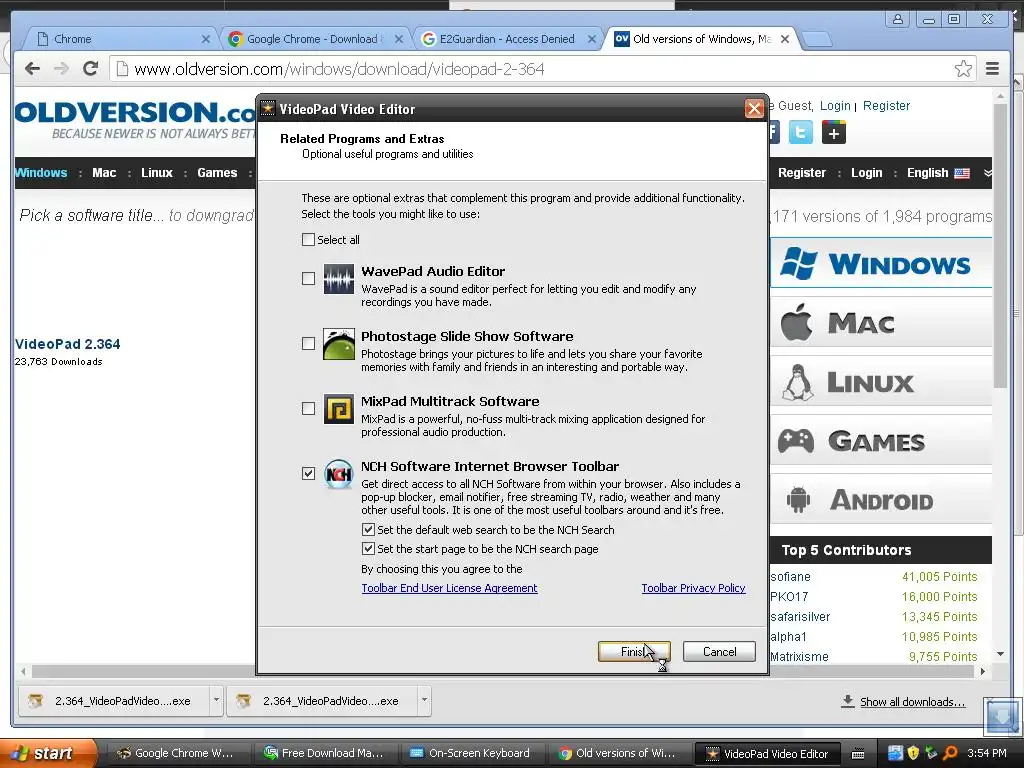
Task: Click the VideoPad 2.364 link
Action: click(x=68, y=344)
